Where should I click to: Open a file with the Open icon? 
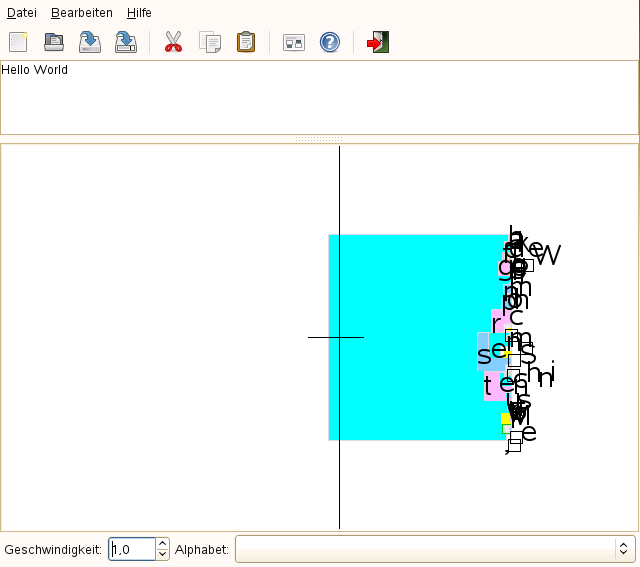pyautogui.click(x=54, y=42)
